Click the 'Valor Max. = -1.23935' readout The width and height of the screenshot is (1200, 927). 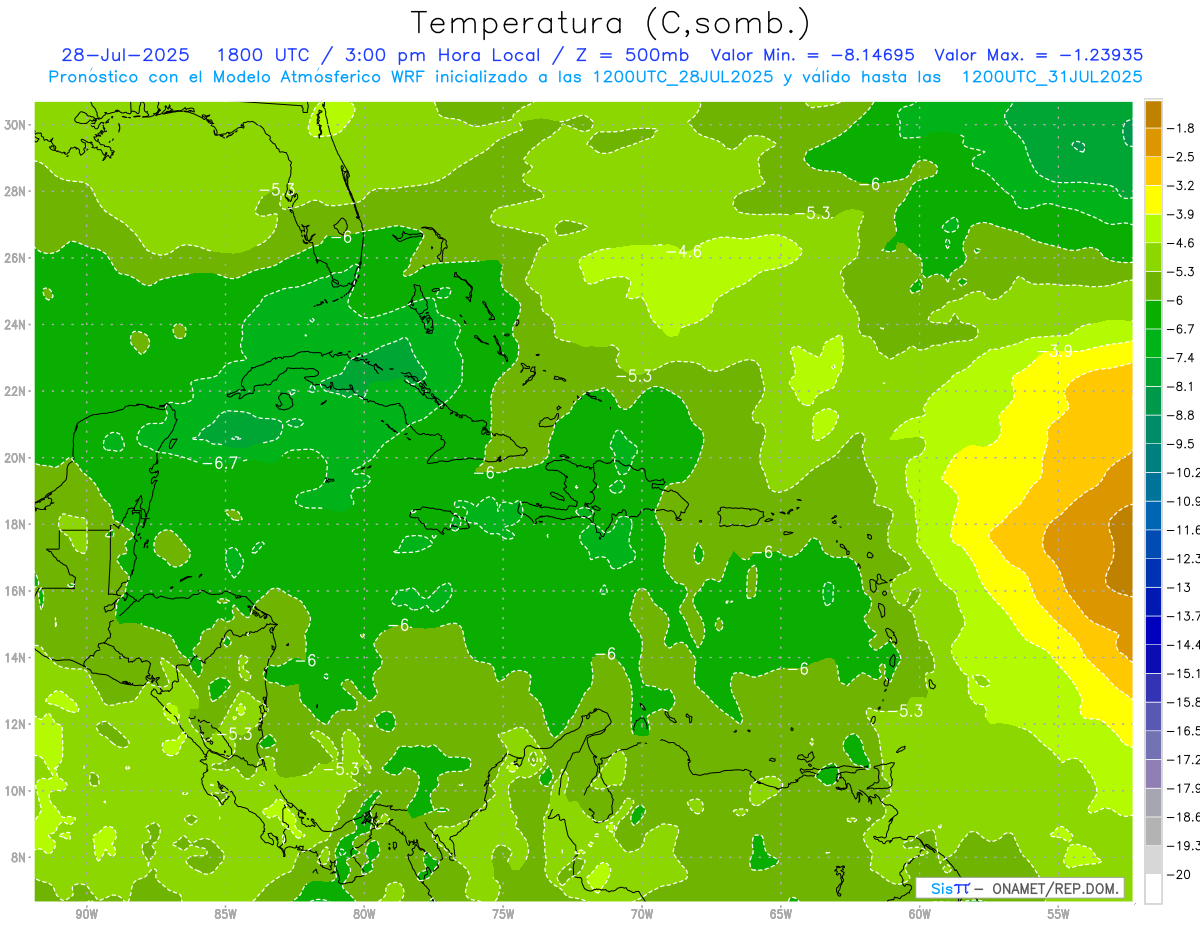[x=1038, y=55]
